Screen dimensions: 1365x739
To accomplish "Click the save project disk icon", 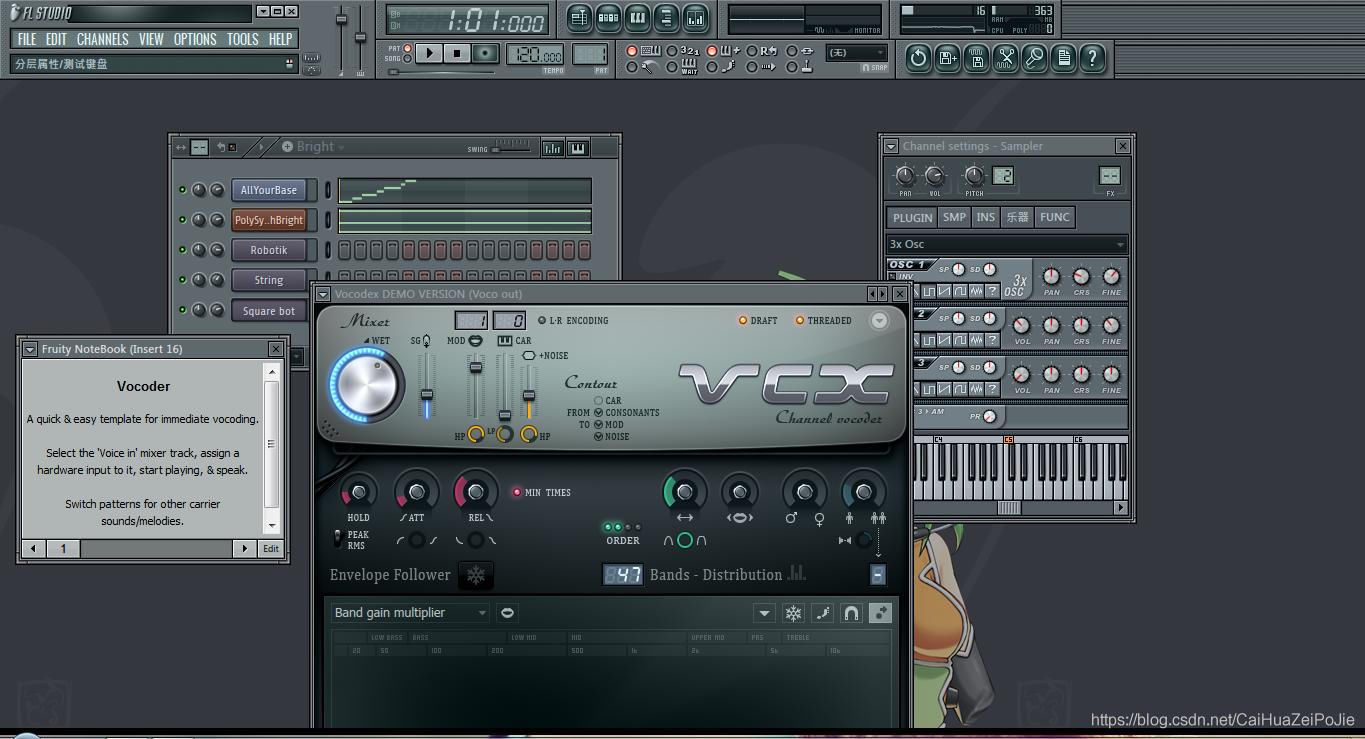I will [977, 58].
